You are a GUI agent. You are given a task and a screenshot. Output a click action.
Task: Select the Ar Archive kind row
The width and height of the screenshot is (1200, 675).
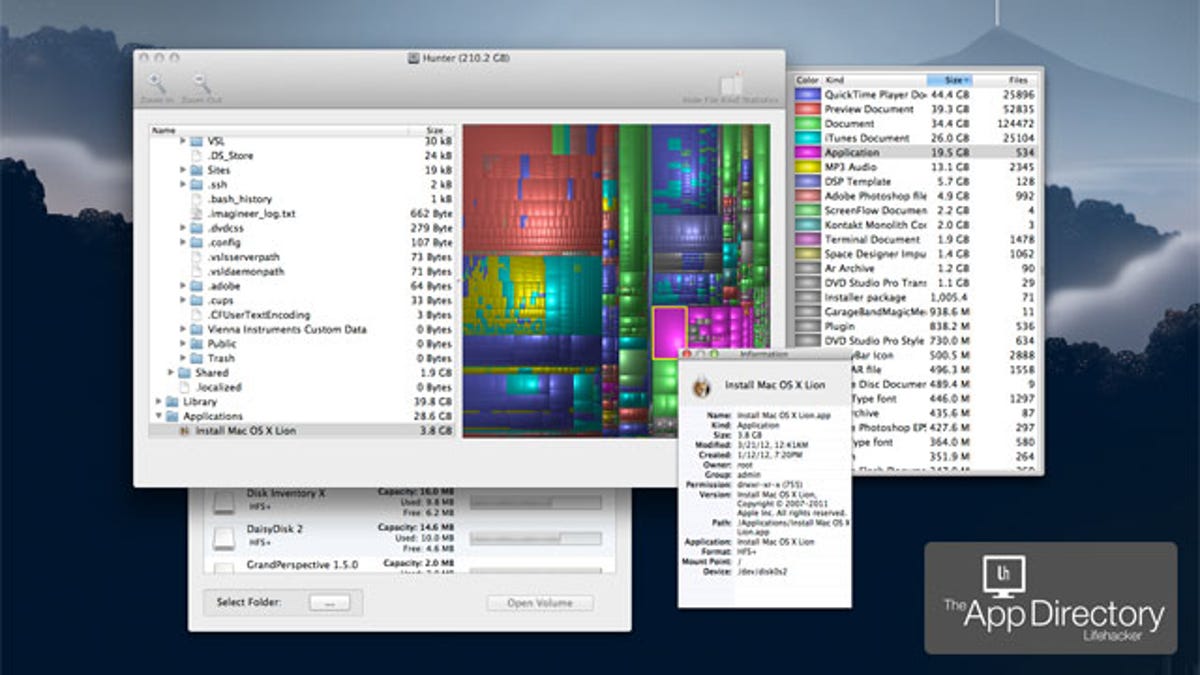pos(917,268)
